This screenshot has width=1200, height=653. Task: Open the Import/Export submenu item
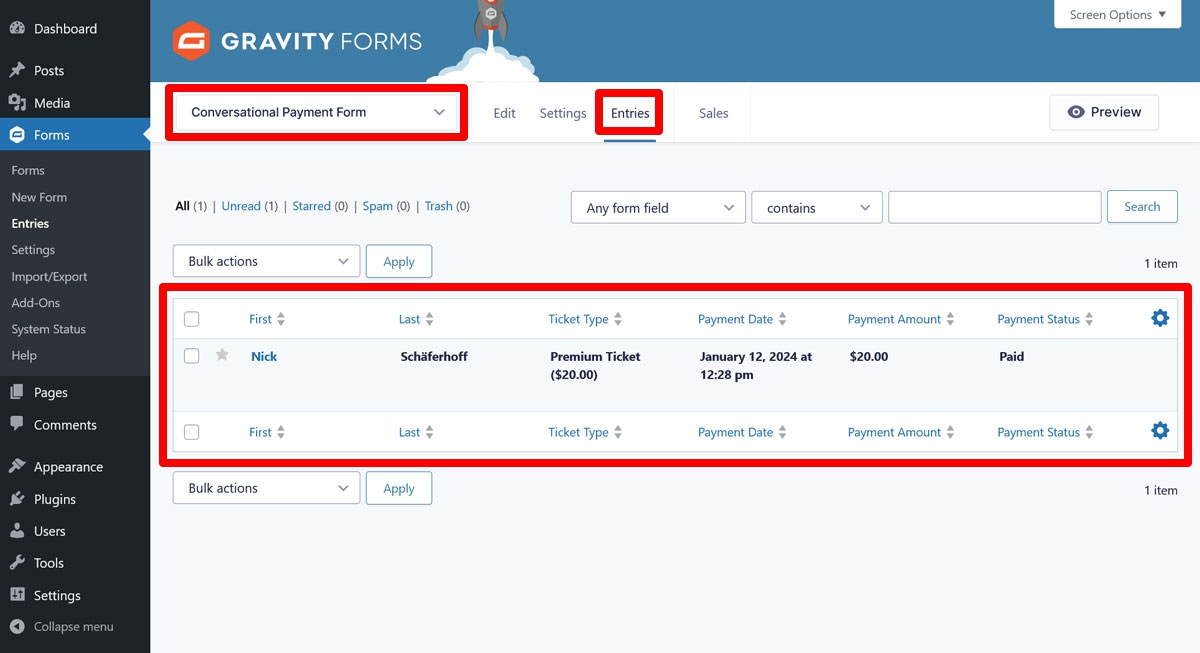pyautogui.click(x=49, y=276)
